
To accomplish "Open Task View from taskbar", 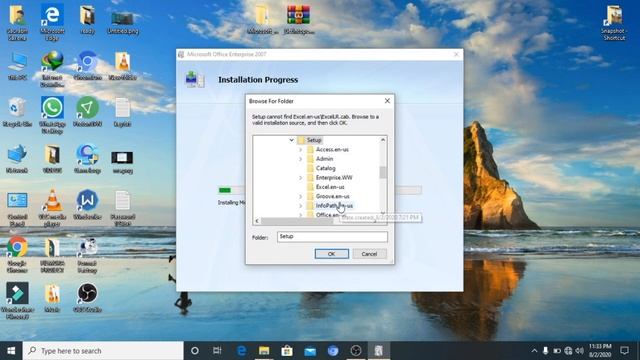I will click(x=217, y=351).
